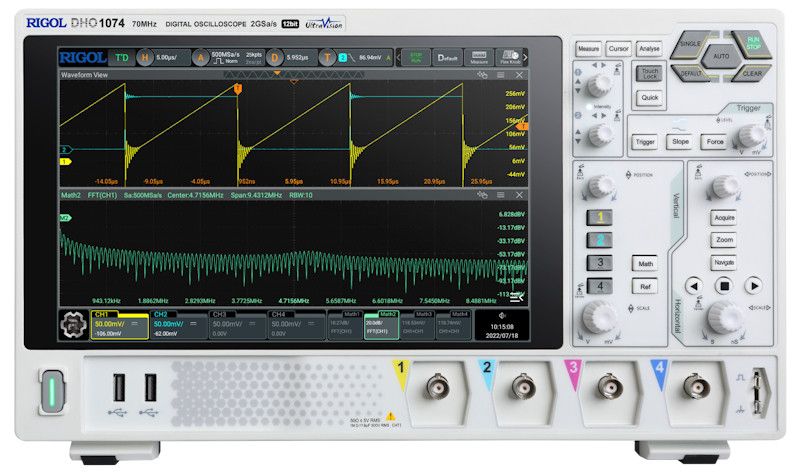Viewport: 800px width, 474px height.
Task: Close the Waveform View window
Action: coord(519,75)
